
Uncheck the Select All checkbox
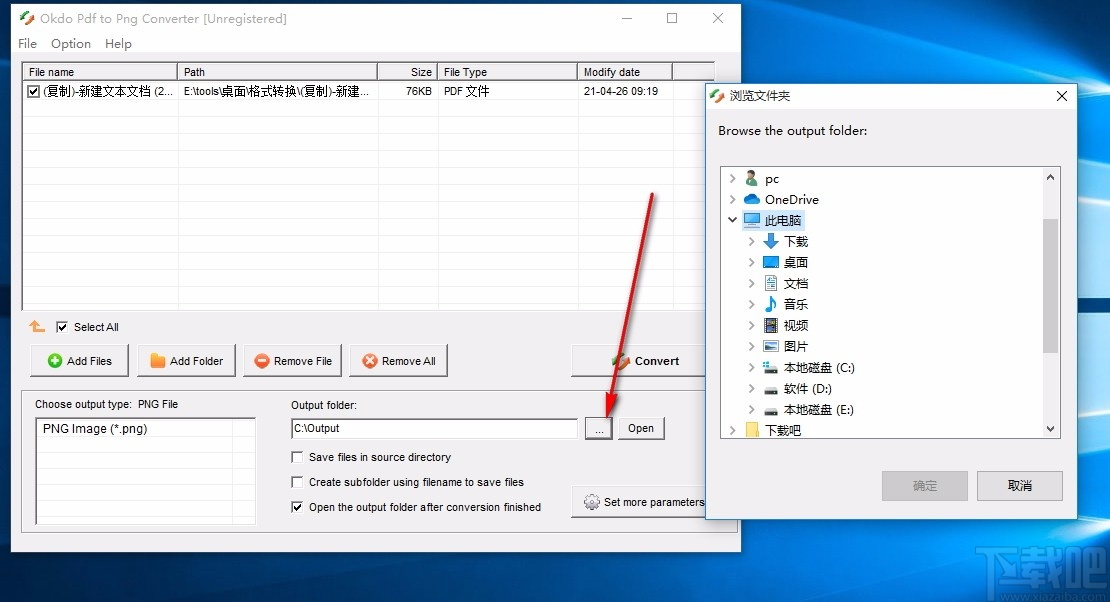point(63,327)
